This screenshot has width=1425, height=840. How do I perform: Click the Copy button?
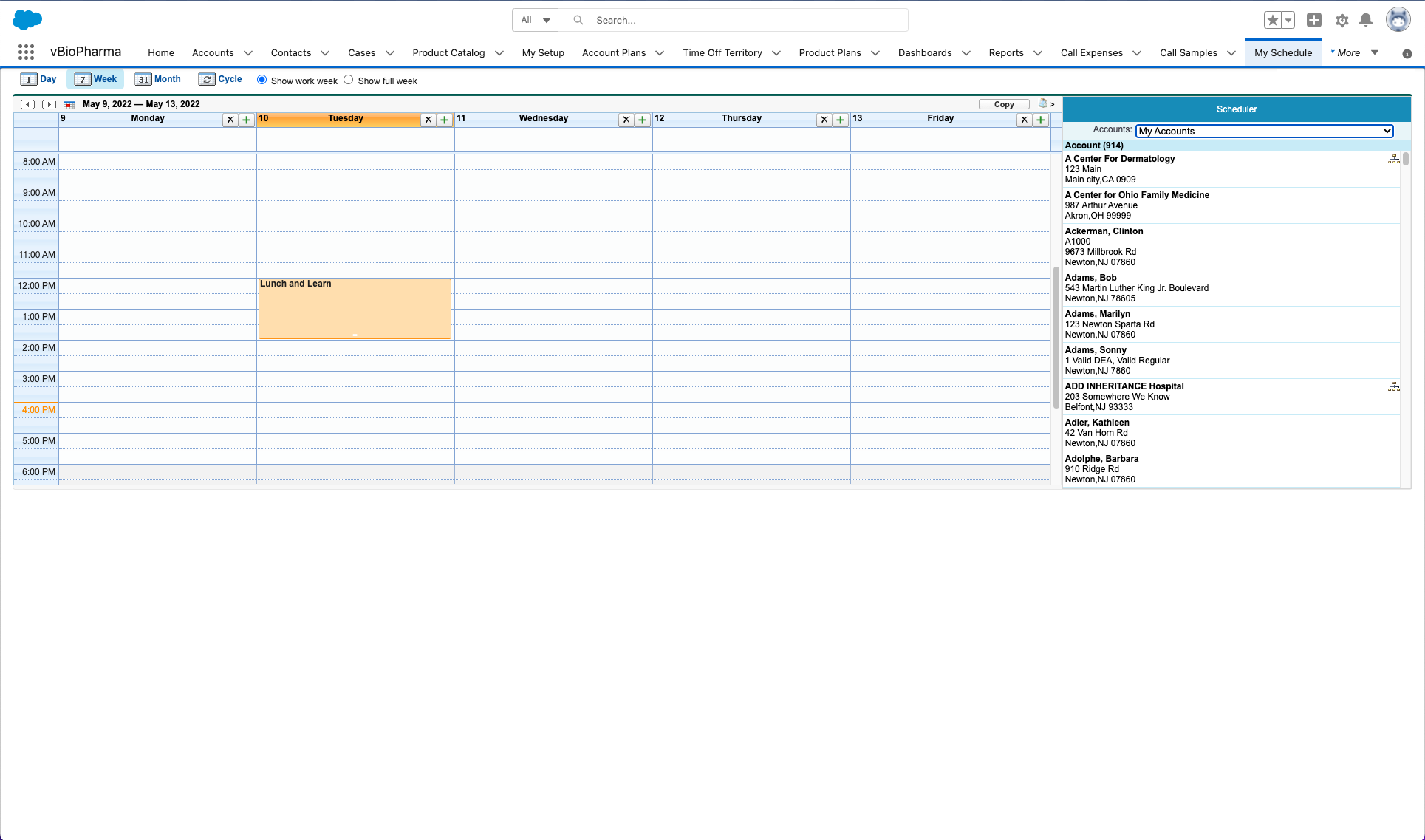pos(1004,104)
